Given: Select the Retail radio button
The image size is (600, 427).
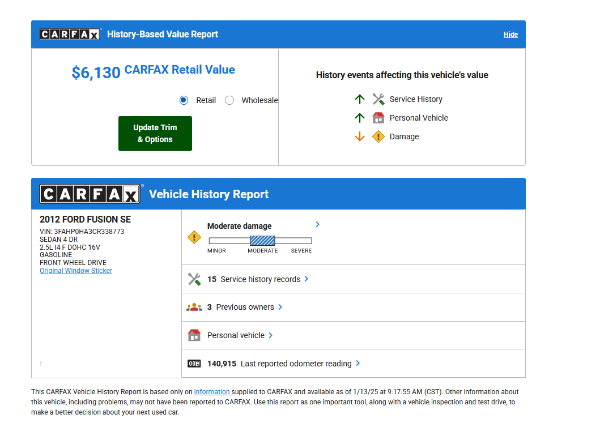Looking at the screenshot, I should (x=184, y=100).
